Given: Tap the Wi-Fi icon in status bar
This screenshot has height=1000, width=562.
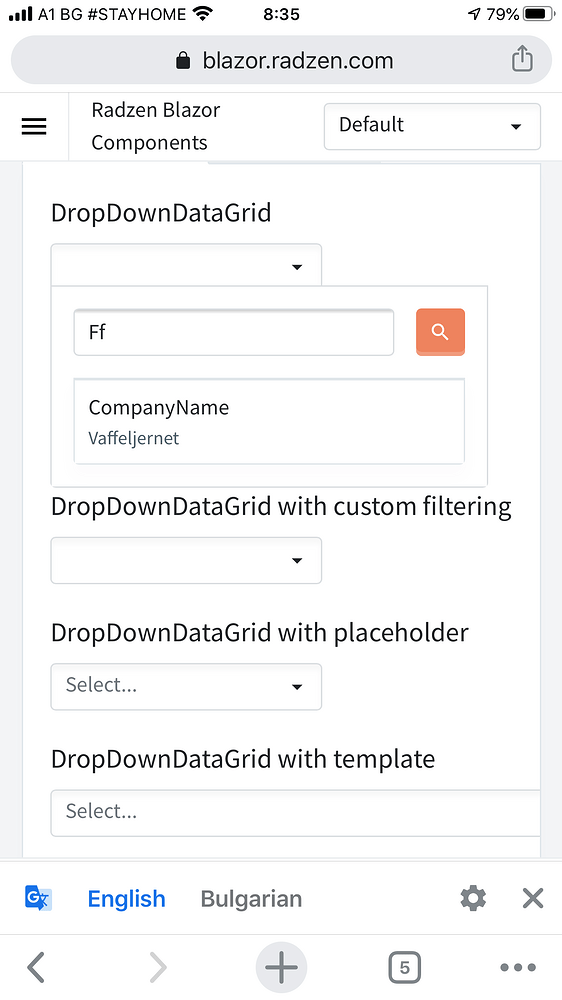Looking at the screenshot, I should 203,13.
